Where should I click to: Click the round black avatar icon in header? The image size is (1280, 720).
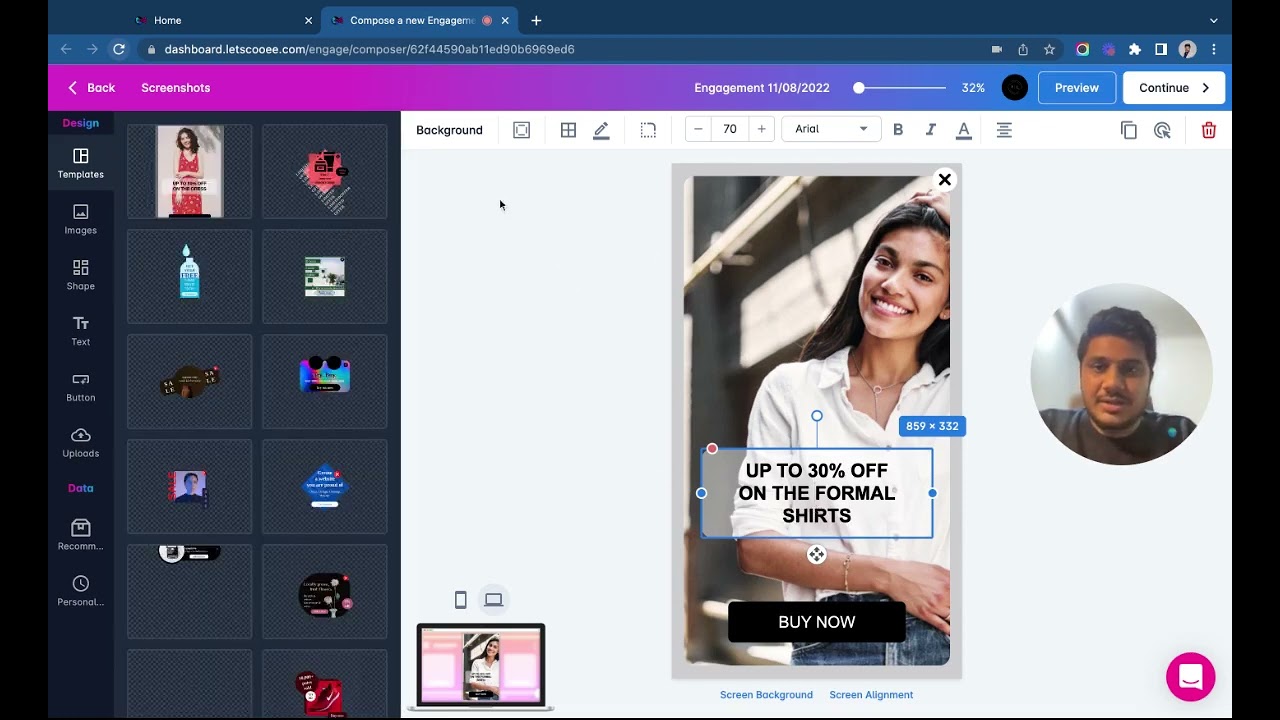click(x=1015, y=88)
